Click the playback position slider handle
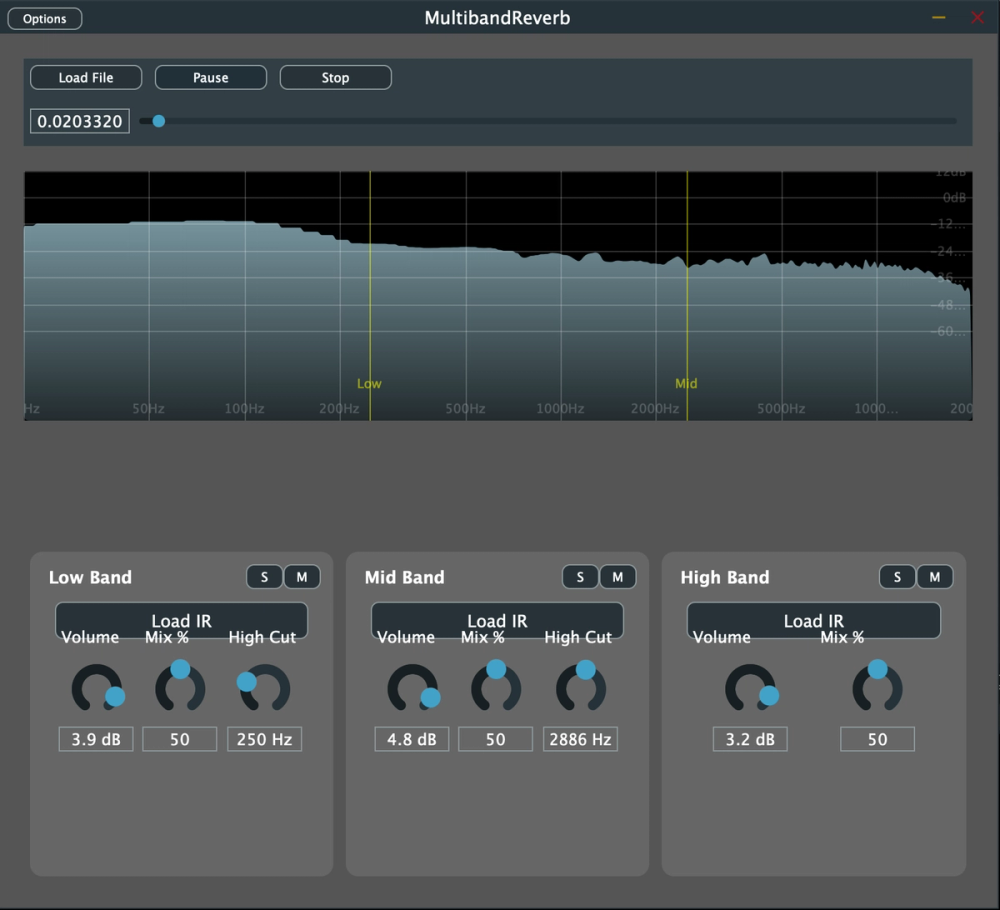 158,121
